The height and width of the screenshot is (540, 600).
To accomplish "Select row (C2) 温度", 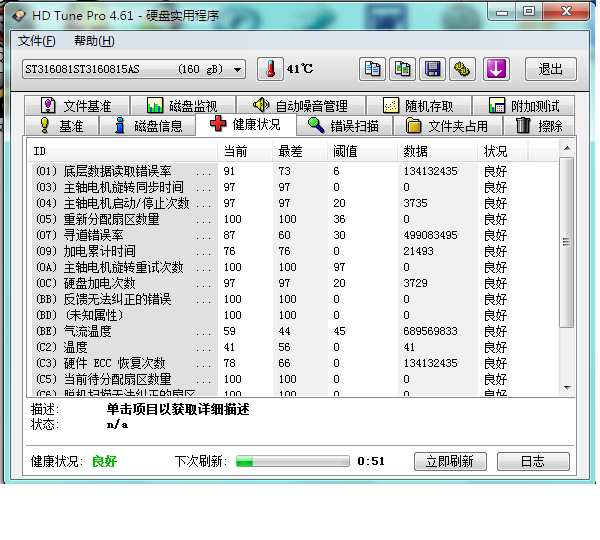I will [293, 347].
